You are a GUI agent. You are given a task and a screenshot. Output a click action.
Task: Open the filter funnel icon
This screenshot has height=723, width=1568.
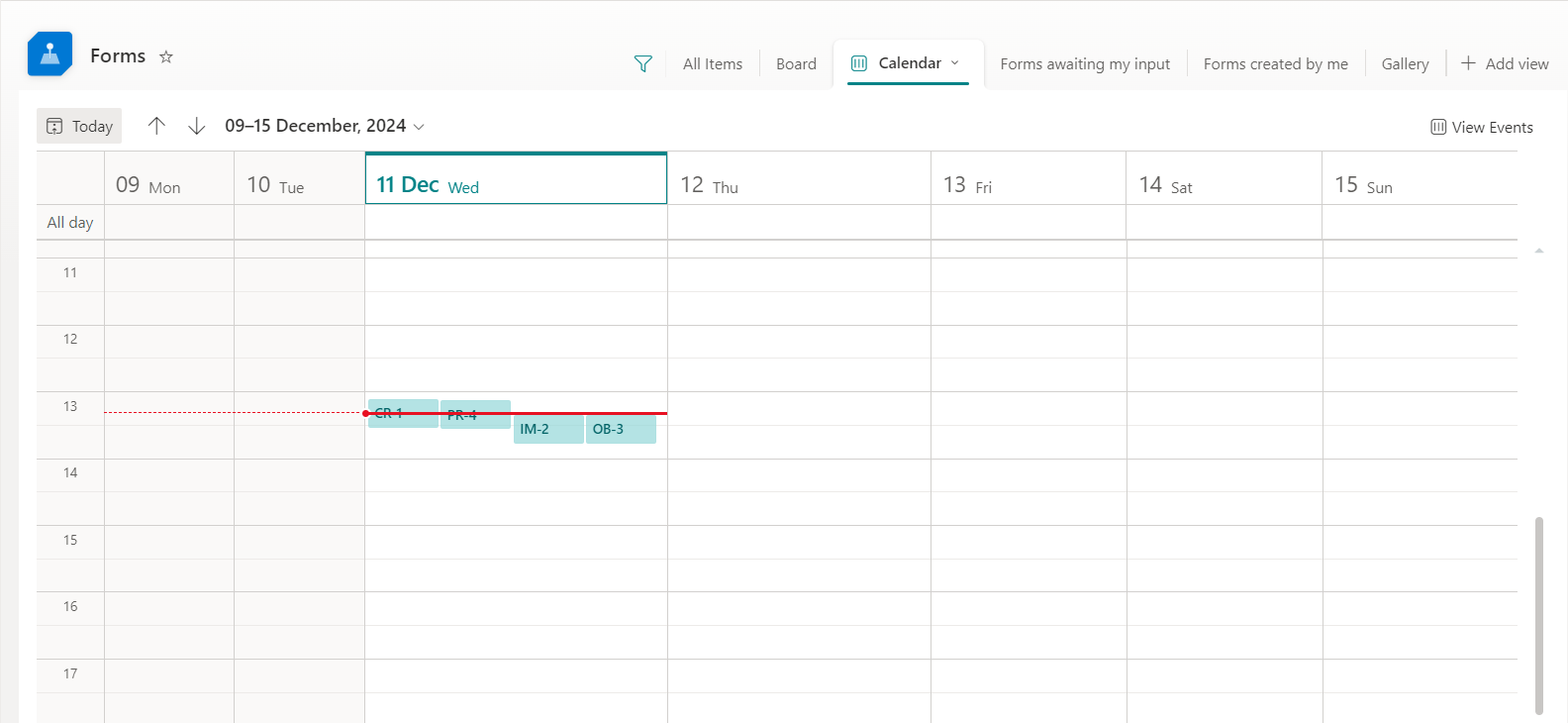(x=642, y=63)
